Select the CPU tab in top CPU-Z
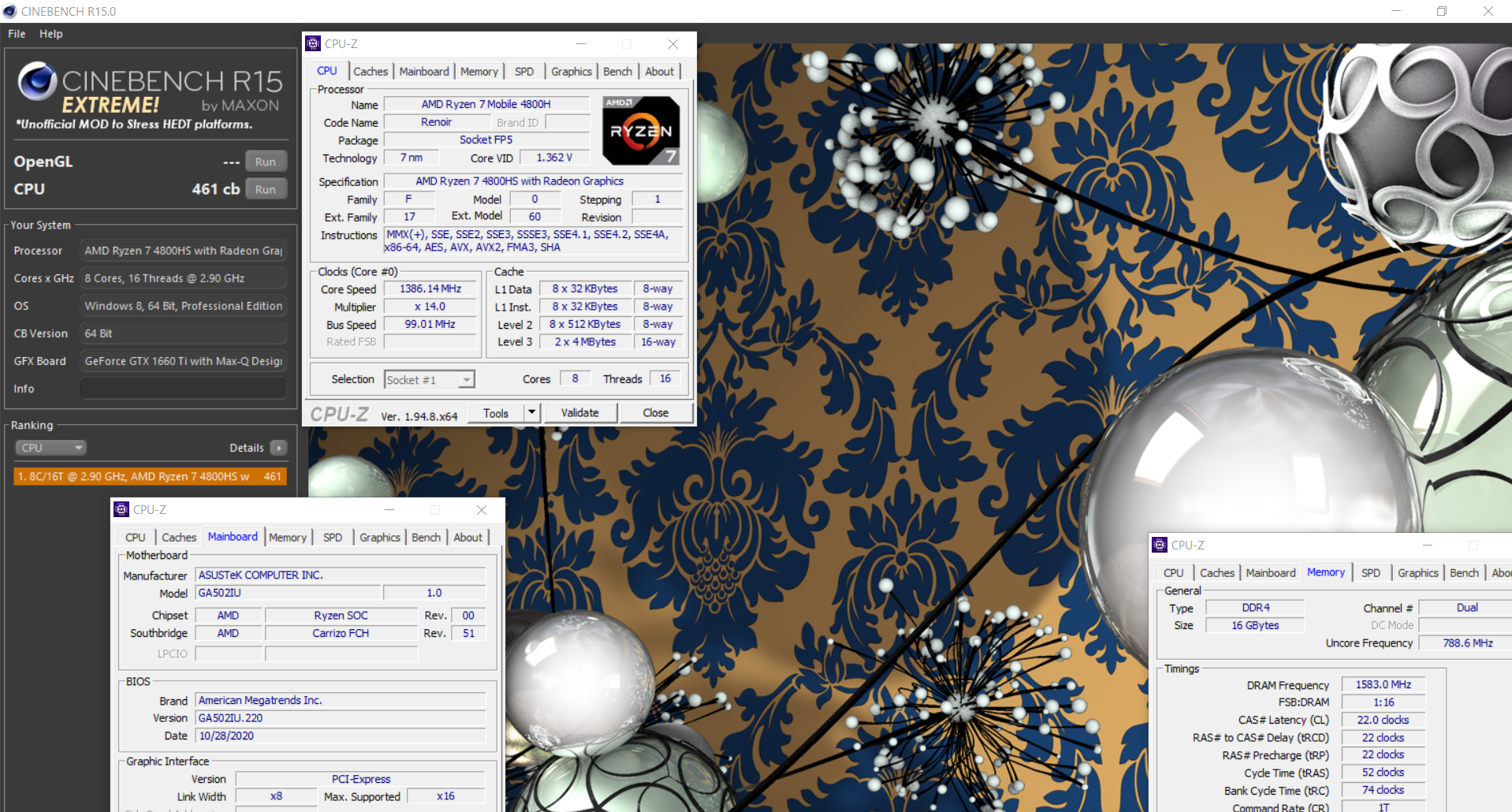Image resolution: width=1512 pixels, height=812 pixels. pos(327,70)
